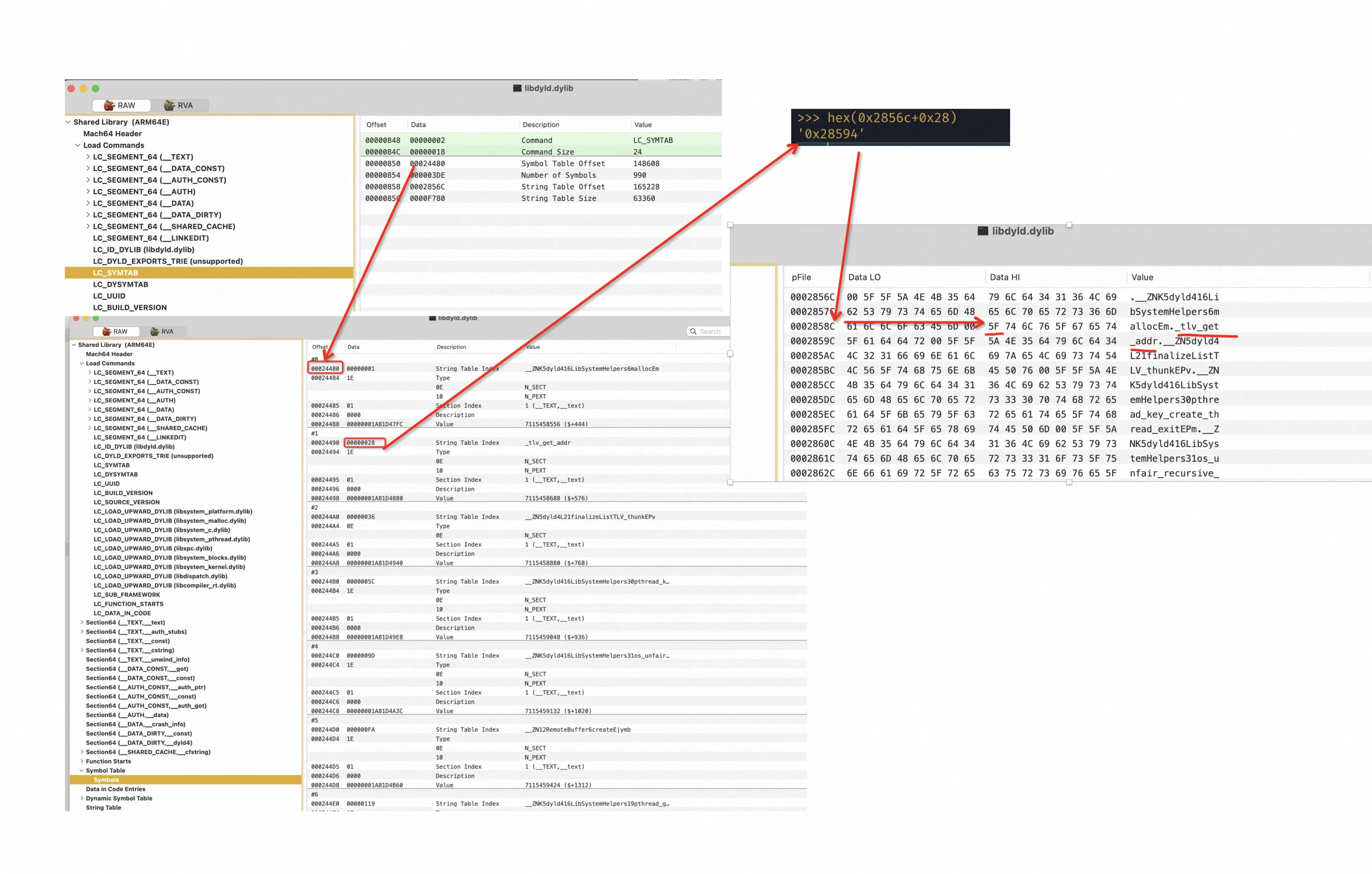Image resolution: width=1372 pixels, height=874 pixels.
Task: Click pFile column header in hex window
Action: (x=801, y=277)
